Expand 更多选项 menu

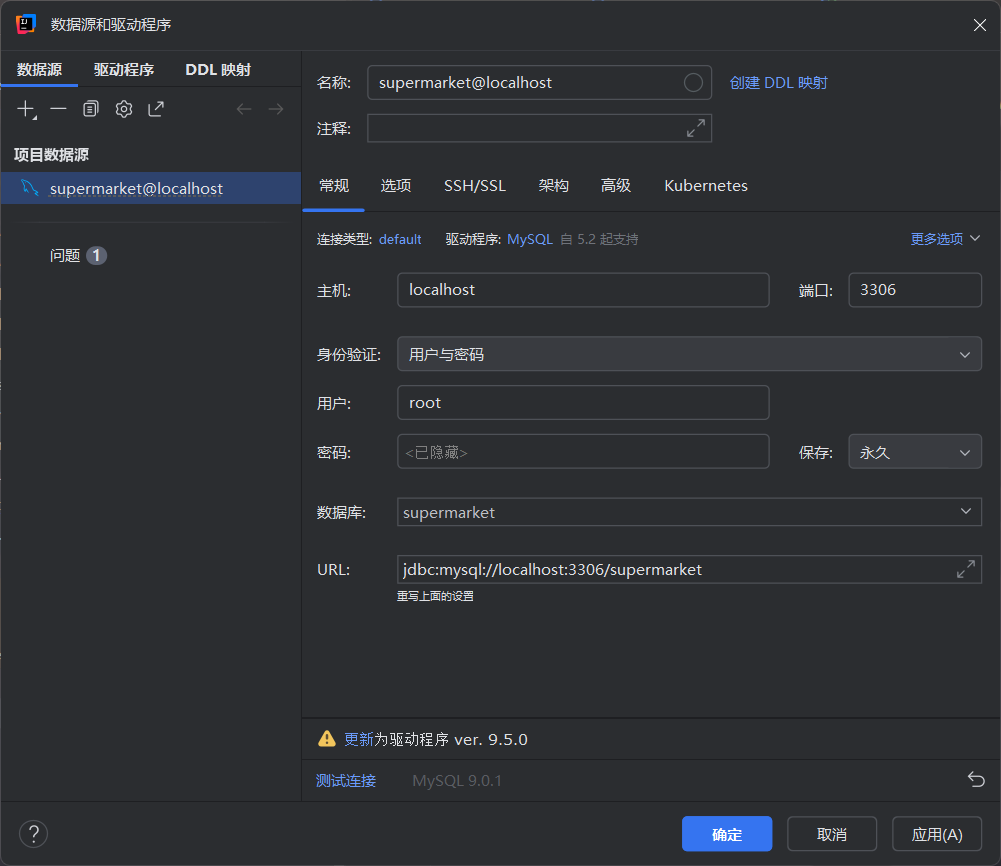(945, 239)
